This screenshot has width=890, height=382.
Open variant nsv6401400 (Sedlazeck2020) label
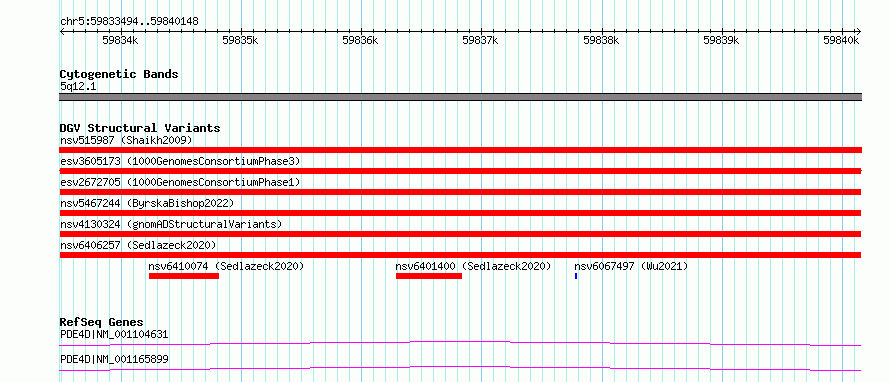click(x=473, y=266)
